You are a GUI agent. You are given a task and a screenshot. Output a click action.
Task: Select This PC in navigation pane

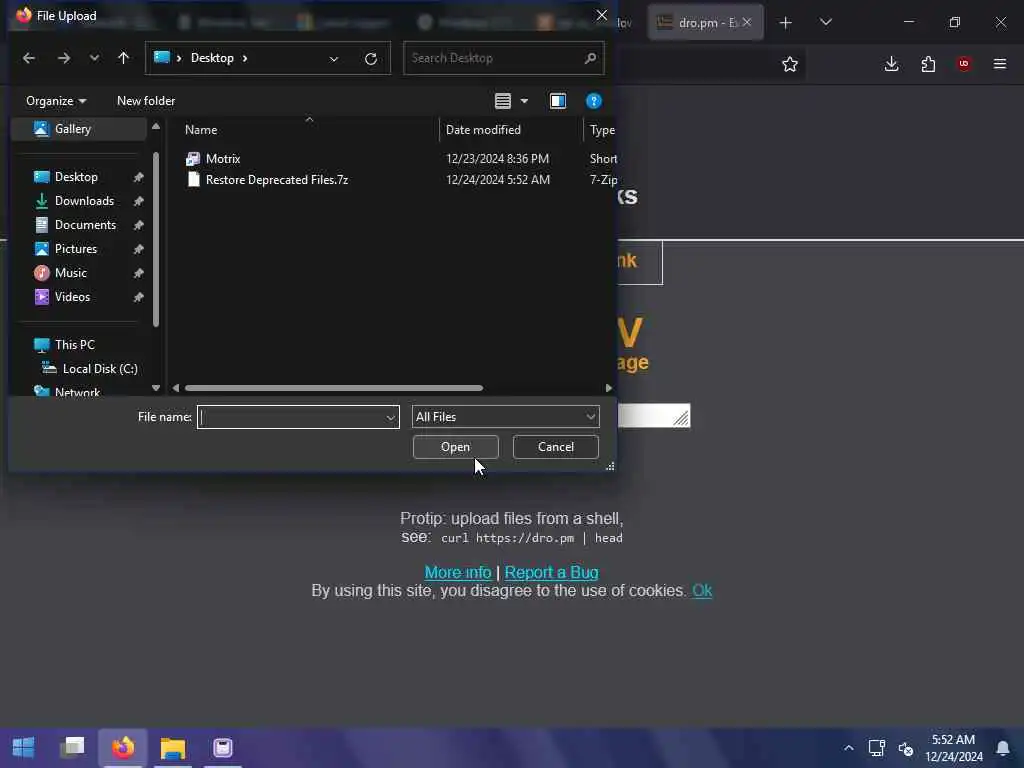74,345
